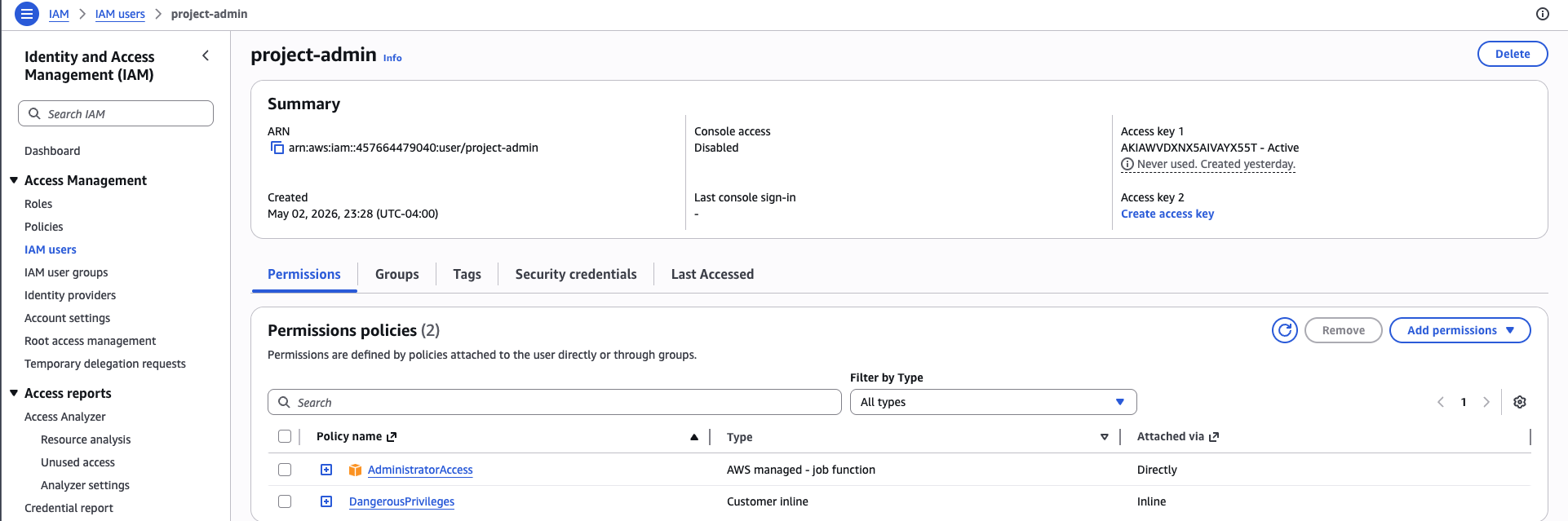
Task: Open Root access management in sidebar
Action: (90, 341)
